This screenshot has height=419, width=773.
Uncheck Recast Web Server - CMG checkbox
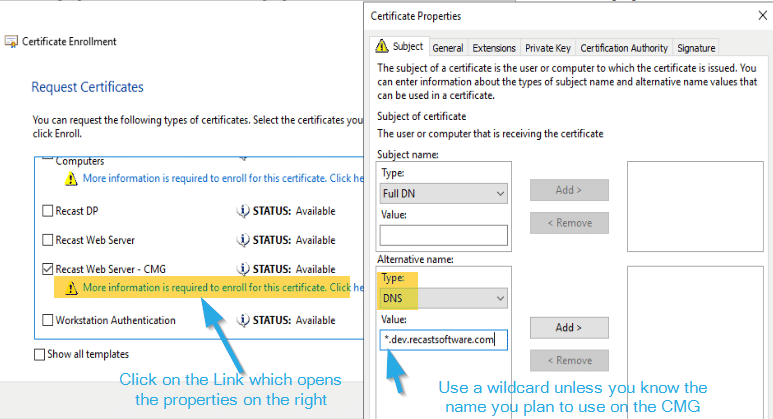tap(48, 269)
